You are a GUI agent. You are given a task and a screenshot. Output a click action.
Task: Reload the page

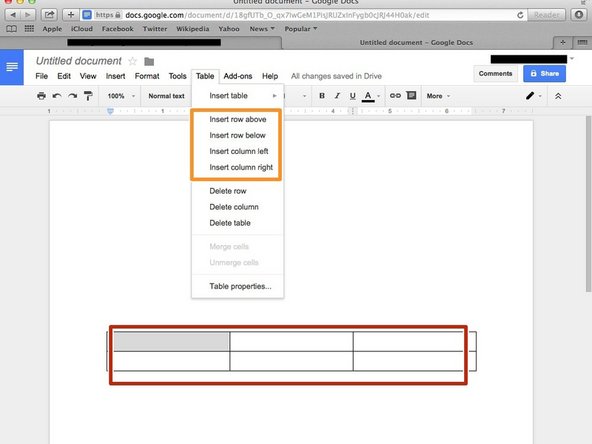pyautogui.click(x=520, y=15)
